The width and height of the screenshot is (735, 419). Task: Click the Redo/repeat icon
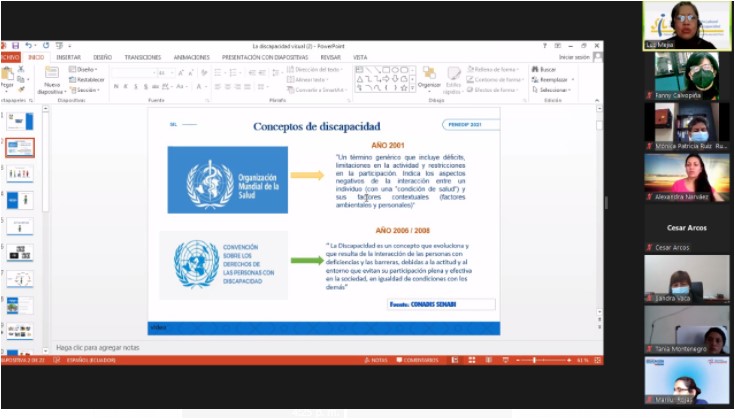tap(46, 45)
